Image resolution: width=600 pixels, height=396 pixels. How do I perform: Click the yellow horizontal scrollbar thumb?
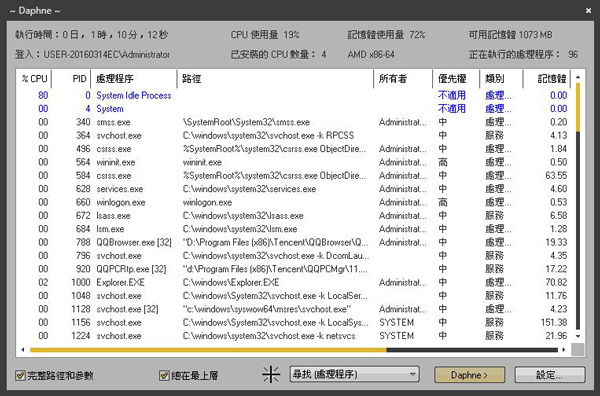coord(208,350)
